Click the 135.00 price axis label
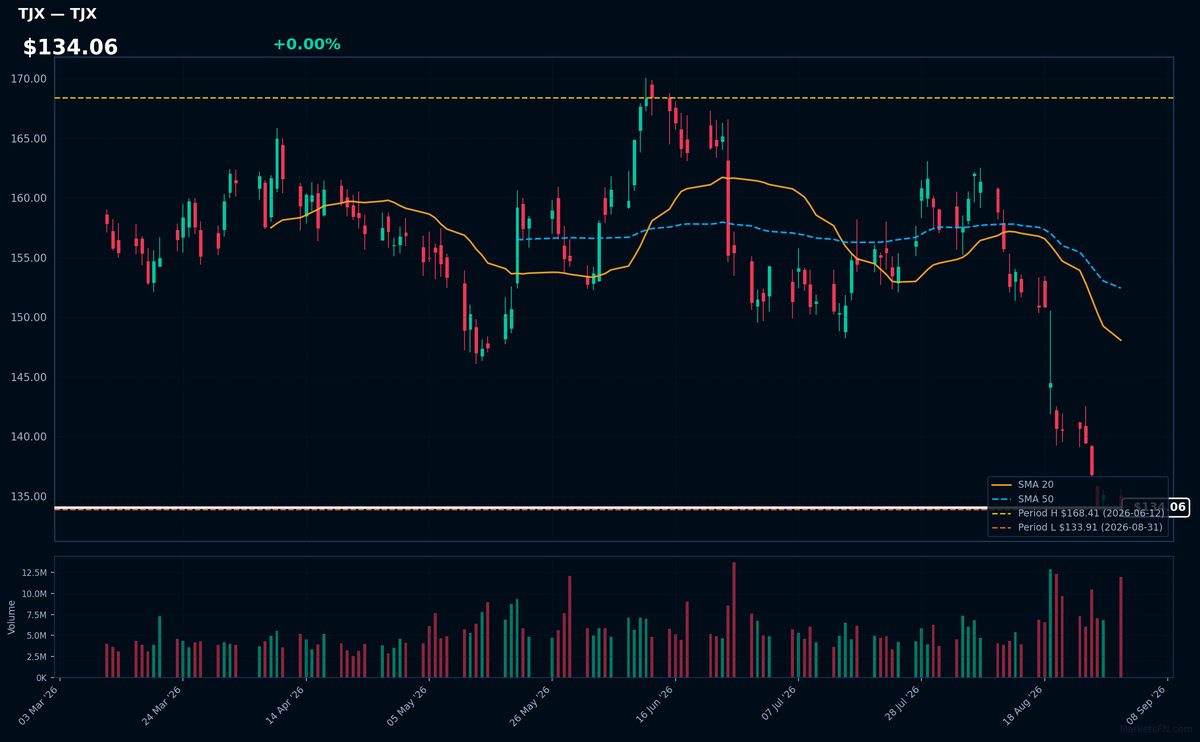This screenshot has height=742, width=1200. tap(29, 496)
